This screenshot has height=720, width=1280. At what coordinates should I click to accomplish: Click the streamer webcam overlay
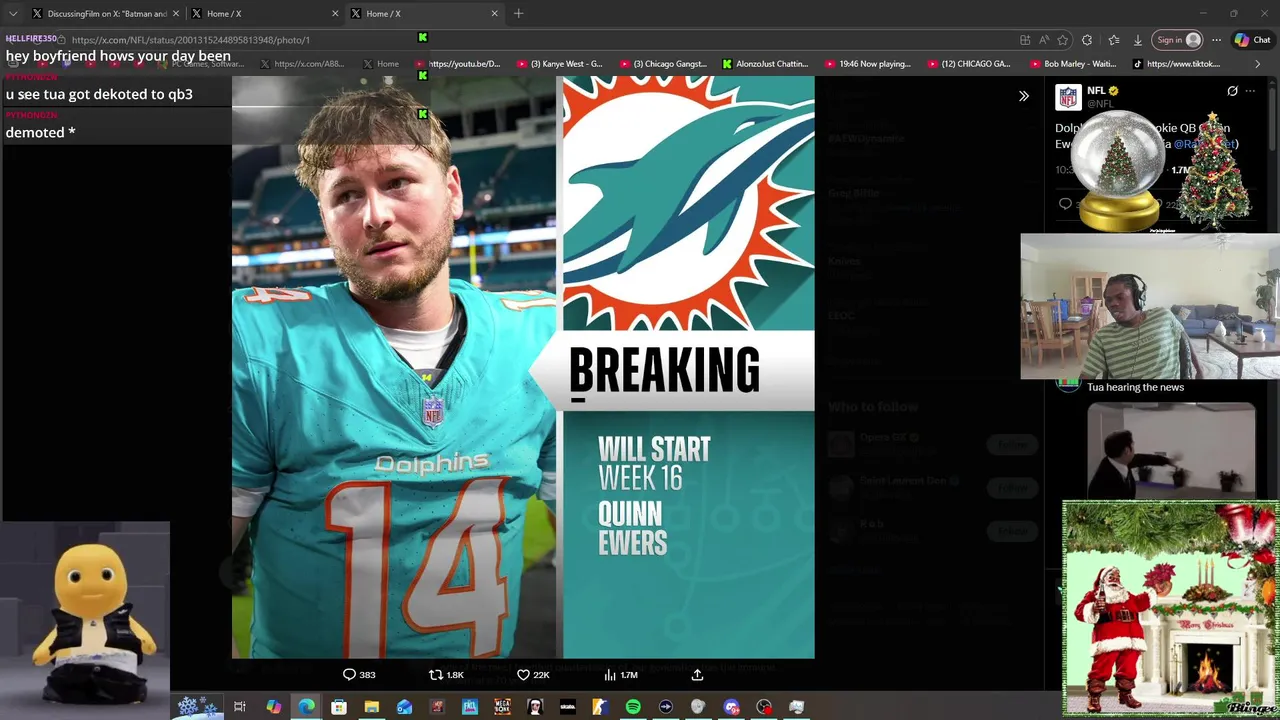[x=1150, y=307]
